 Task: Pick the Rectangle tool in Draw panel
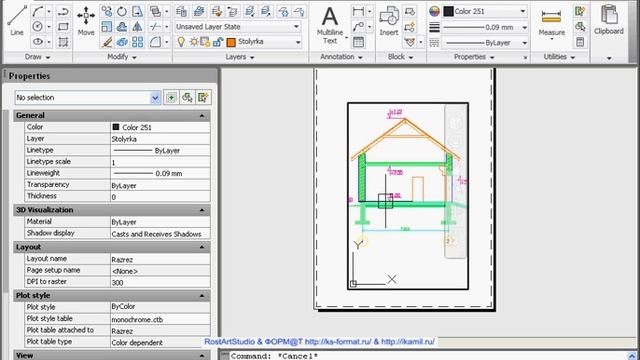63,27
